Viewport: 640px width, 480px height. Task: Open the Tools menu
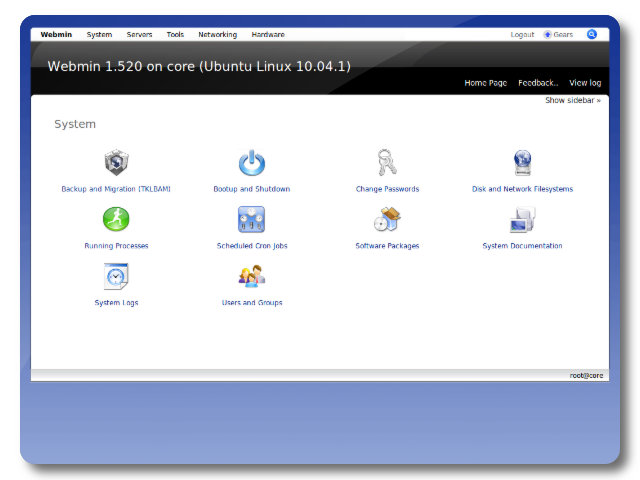pyautogui.click(x=175, y=35)
